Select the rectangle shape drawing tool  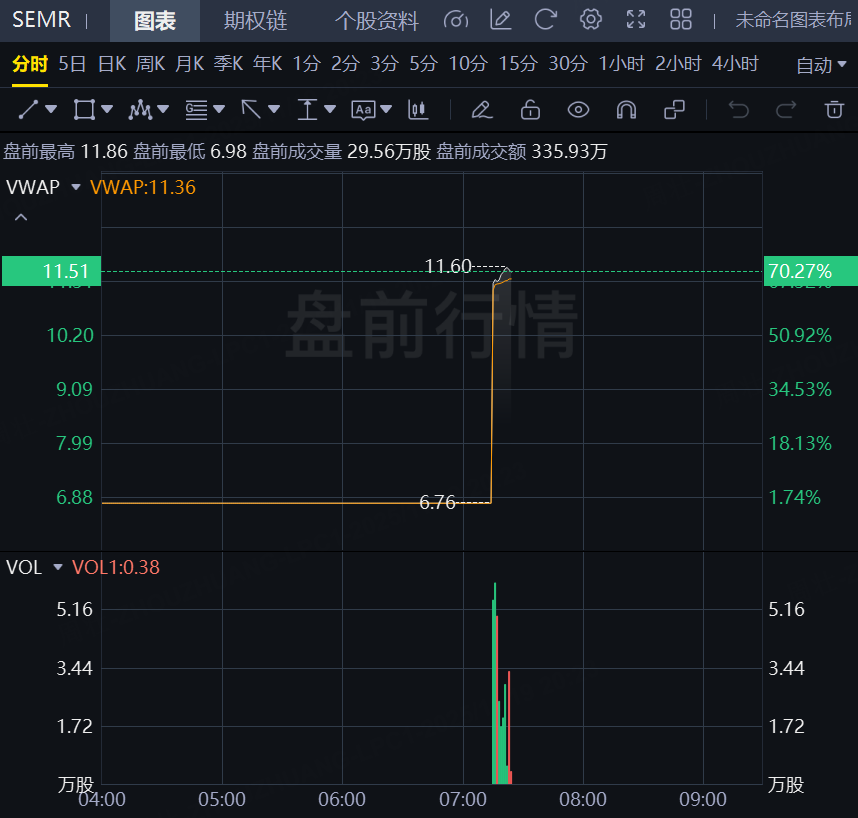tap(84, 109)
